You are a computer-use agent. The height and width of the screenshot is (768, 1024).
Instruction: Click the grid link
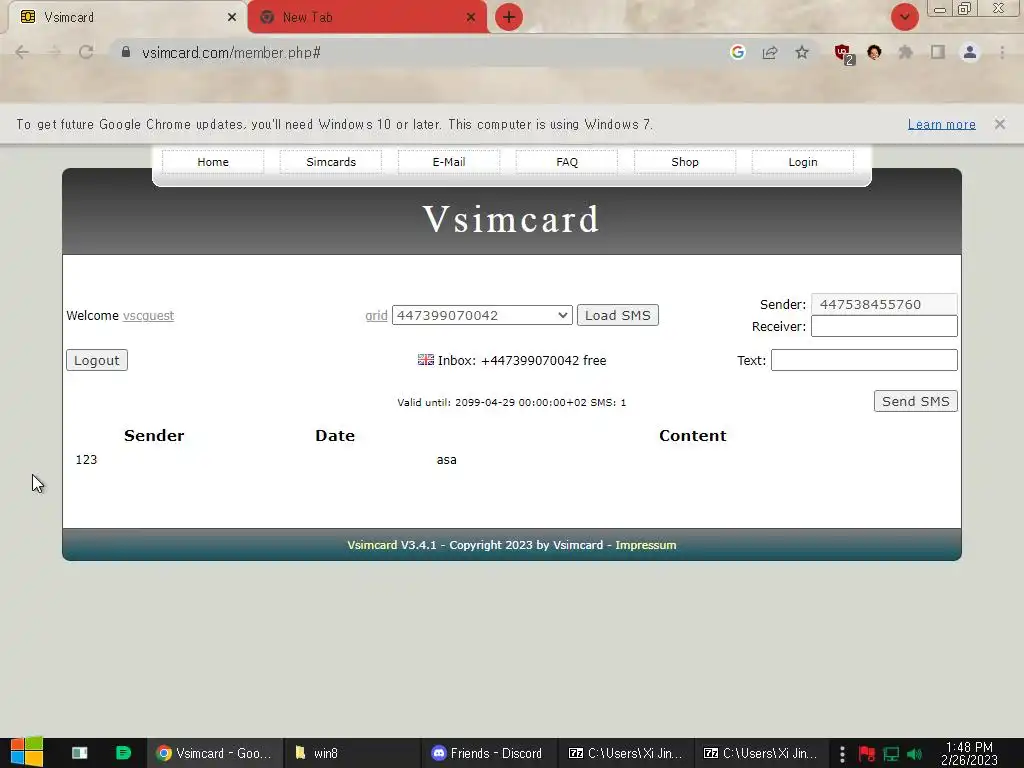tap(376, 315)
